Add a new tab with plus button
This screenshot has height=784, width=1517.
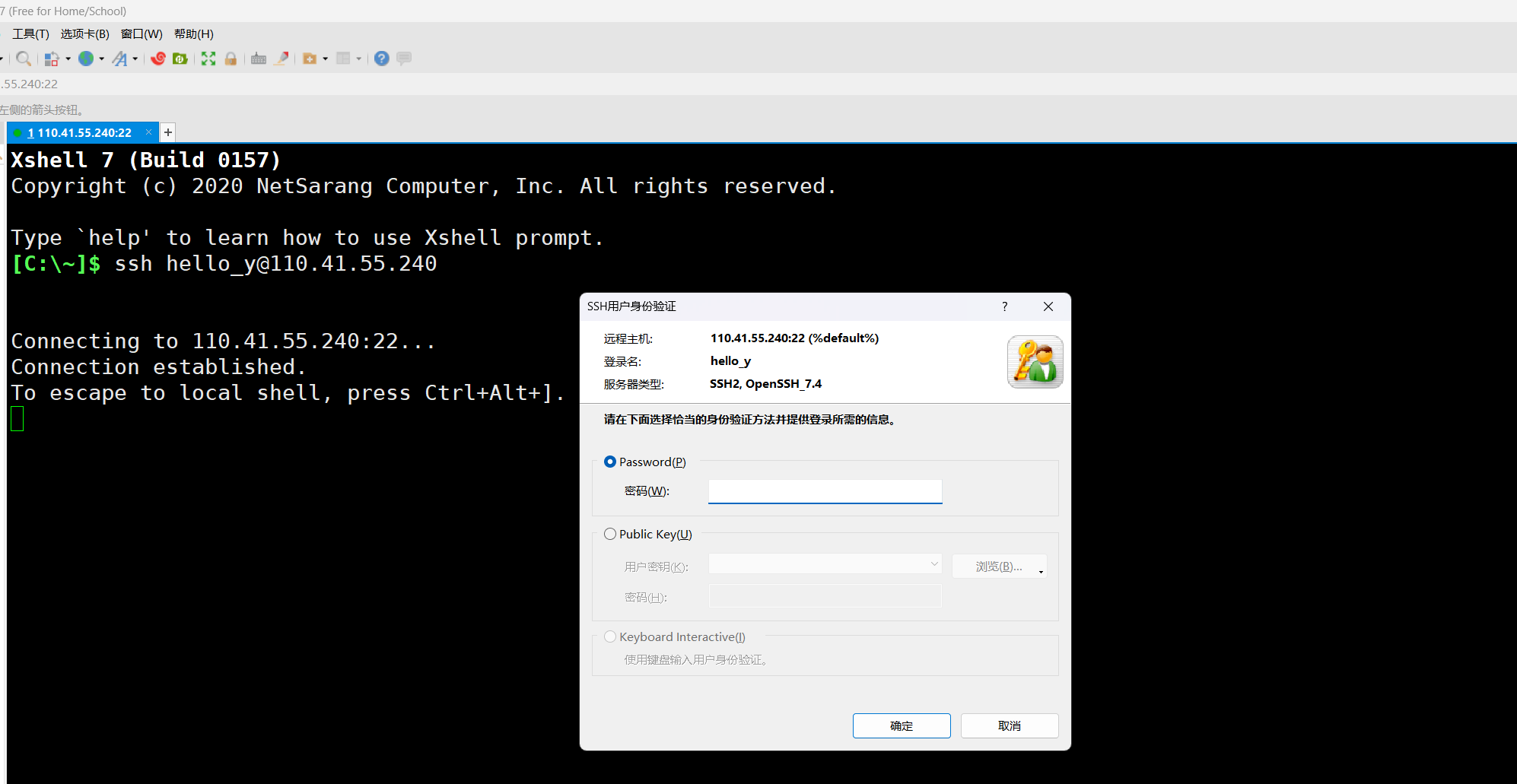(x=168, y=132)
